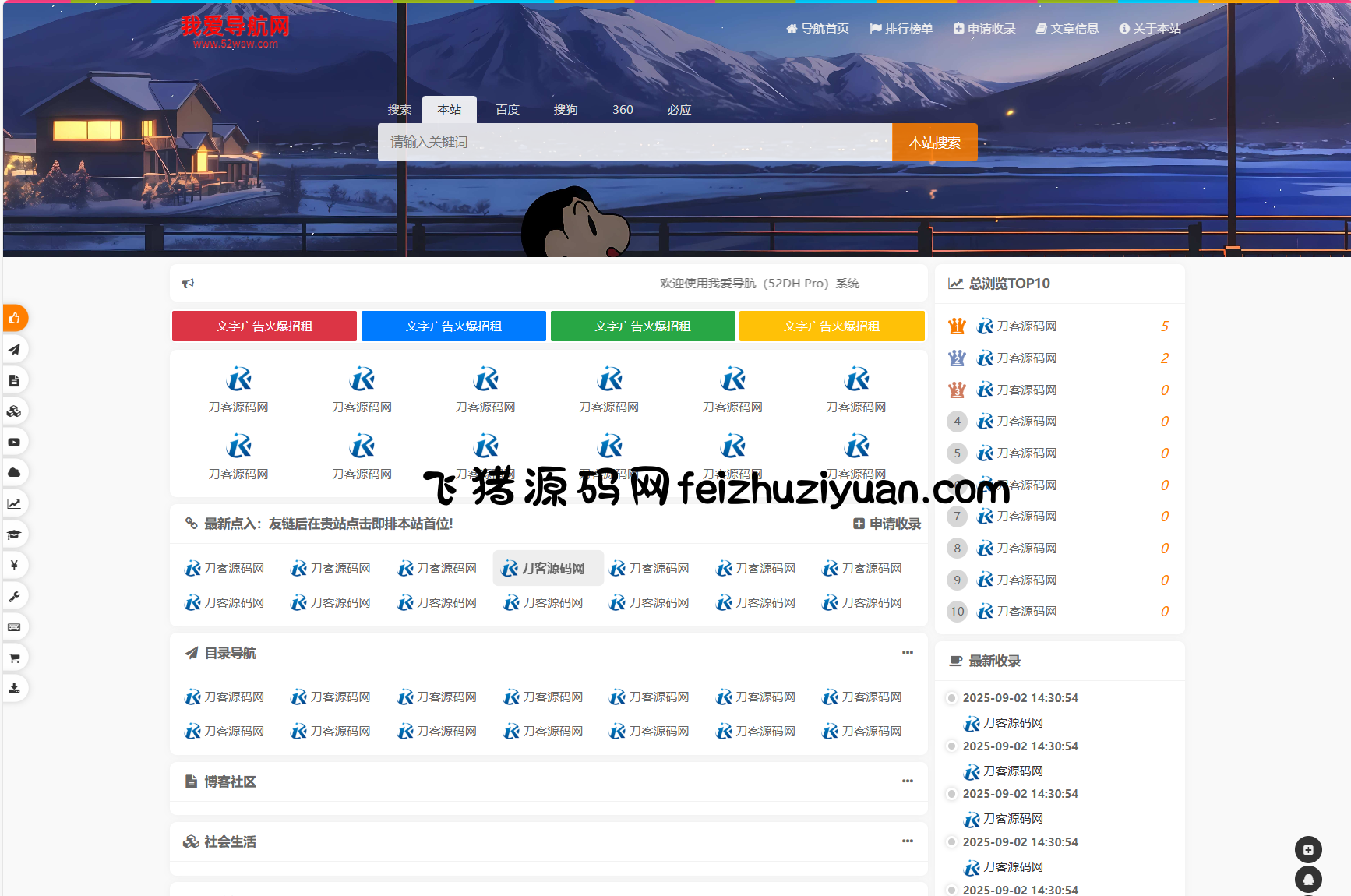Open the keyboard sidebar icon

point(14,626)
